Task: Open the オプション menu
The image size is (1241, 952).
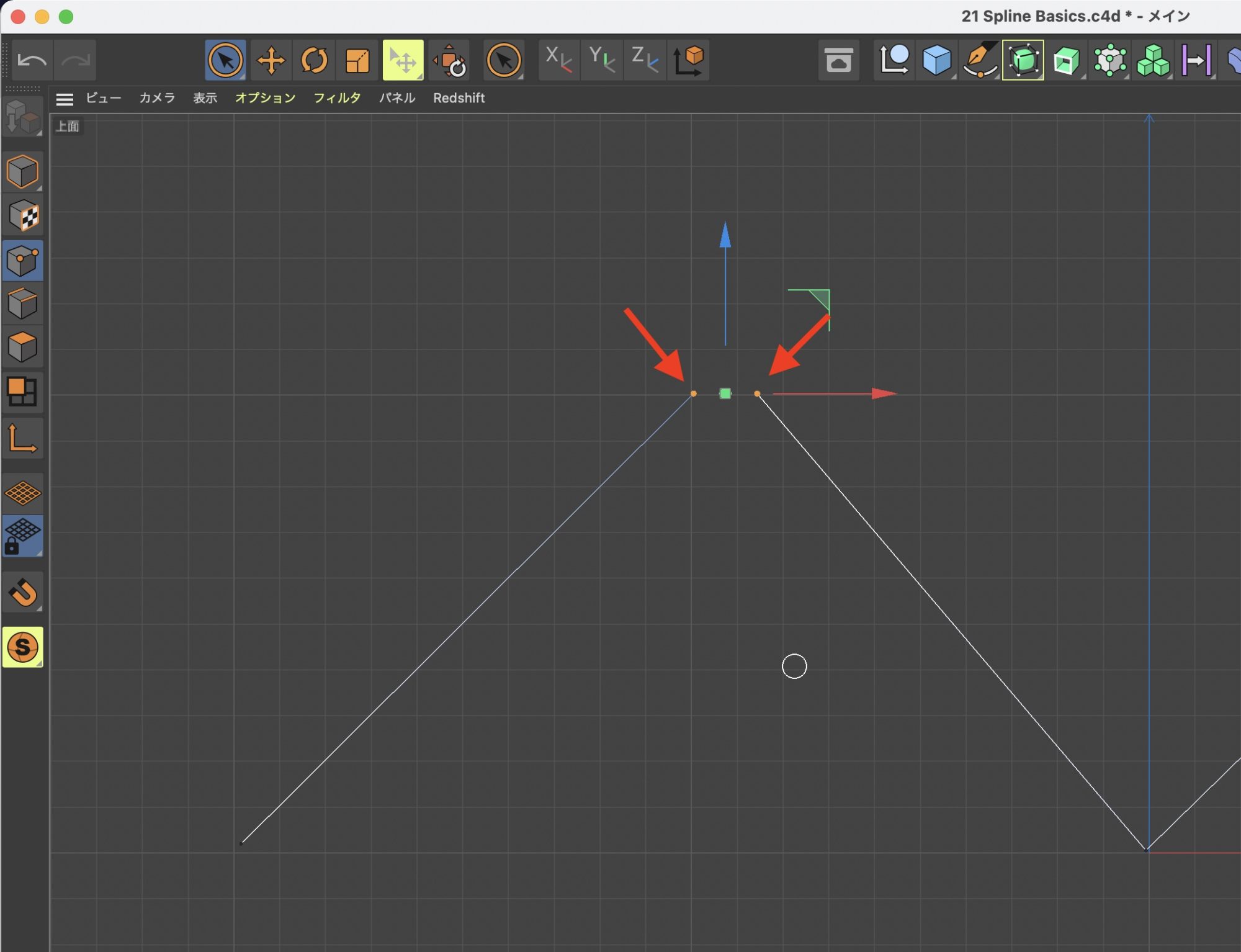Action: (265, 98)
